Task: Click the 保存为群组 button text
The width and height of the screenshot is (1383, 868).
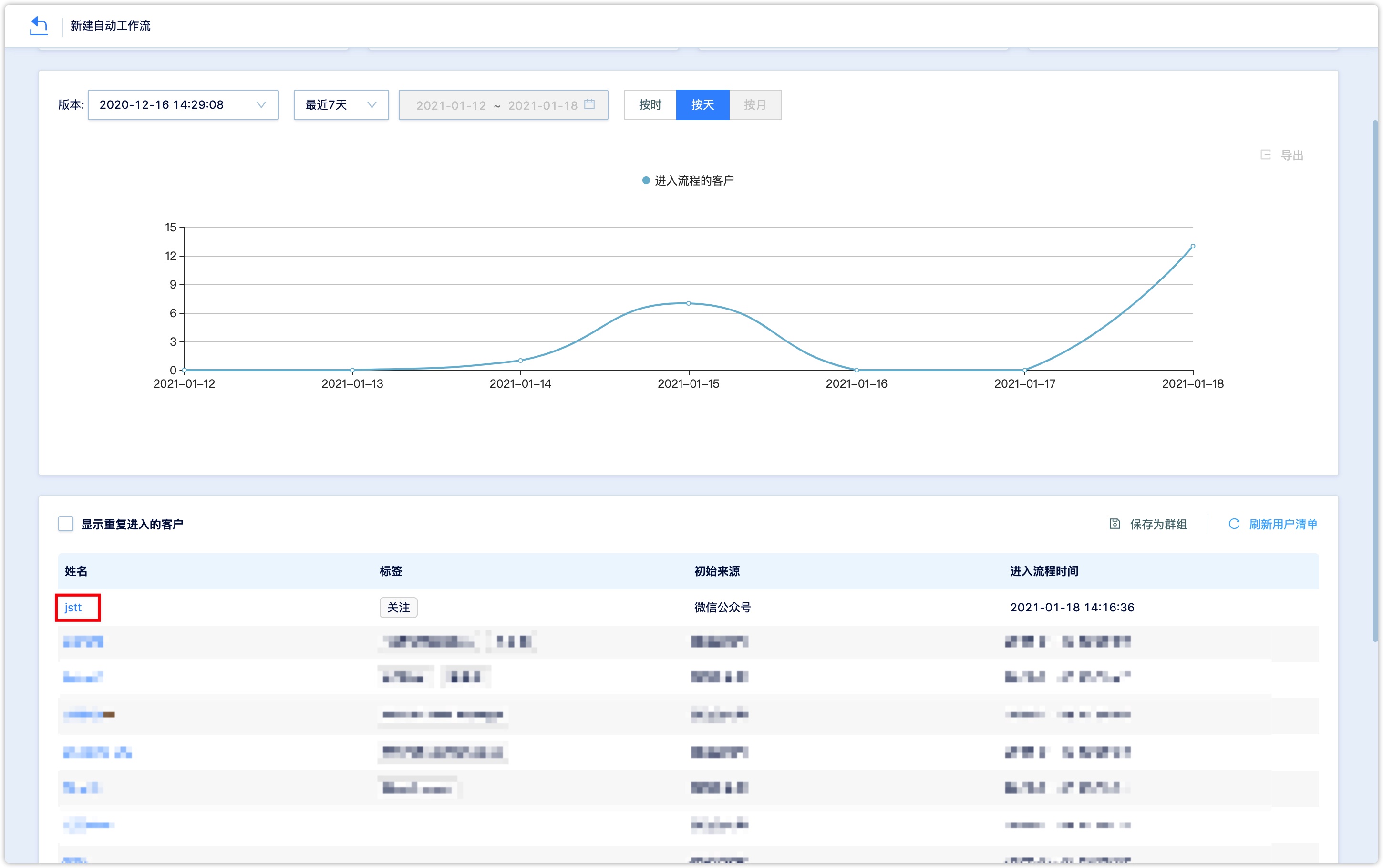Action: [x=1159, y=524]
